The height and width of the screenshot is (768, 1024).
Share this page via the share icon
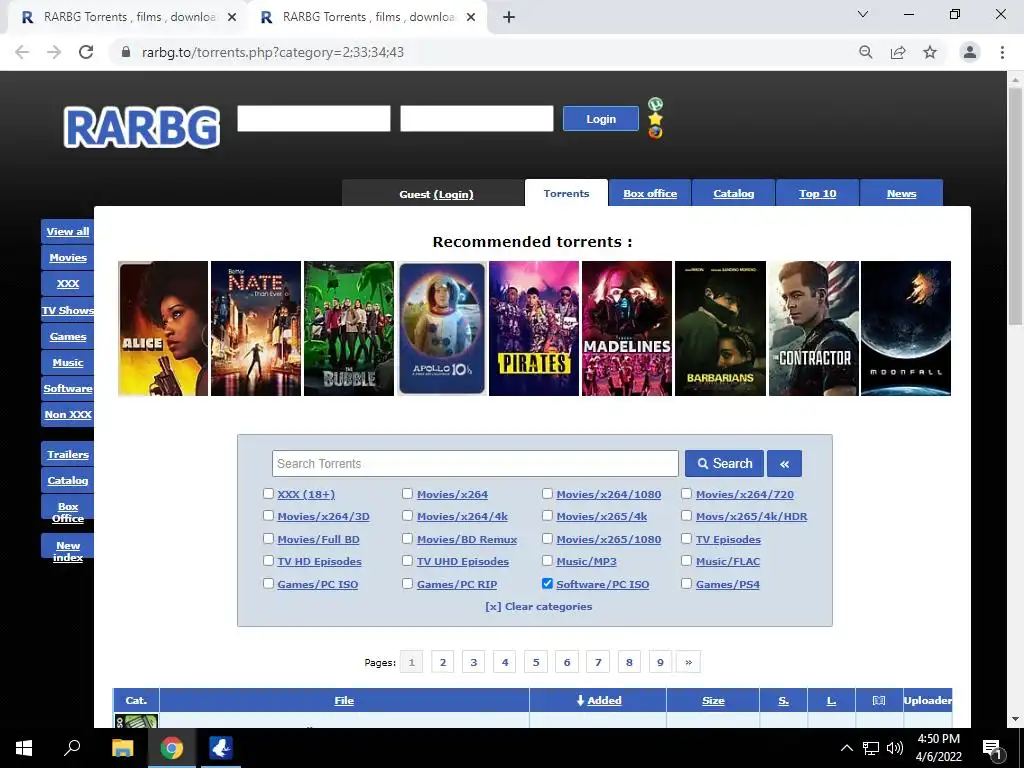coord(898,52)
